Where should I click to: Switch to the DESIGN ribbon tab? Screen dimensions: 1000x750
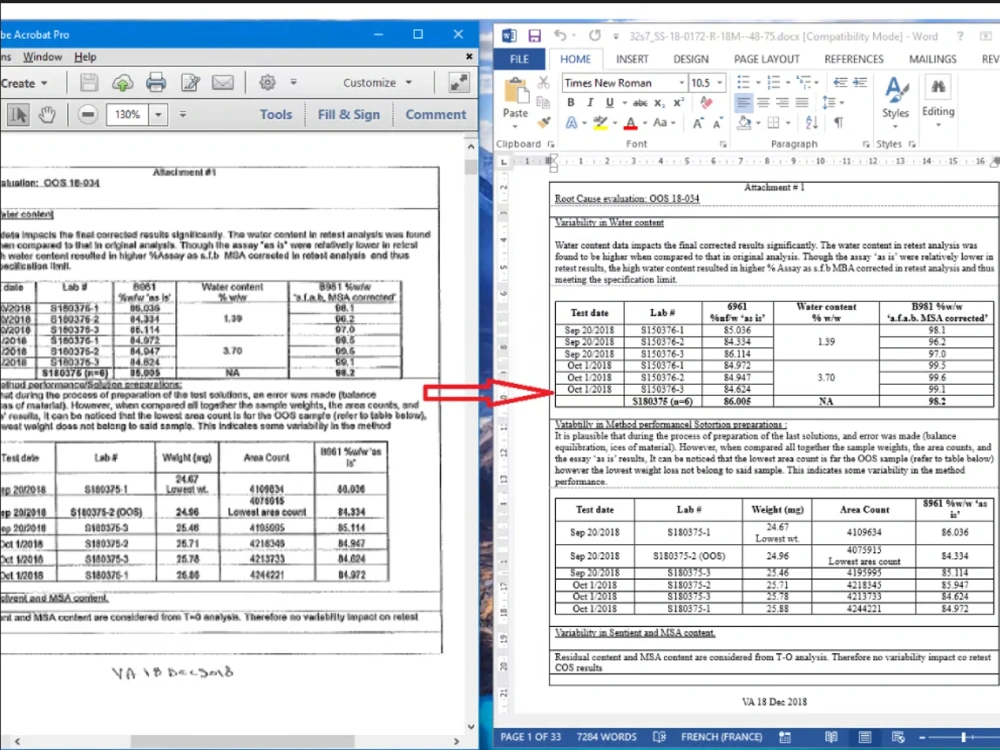[x=691, y=59]
